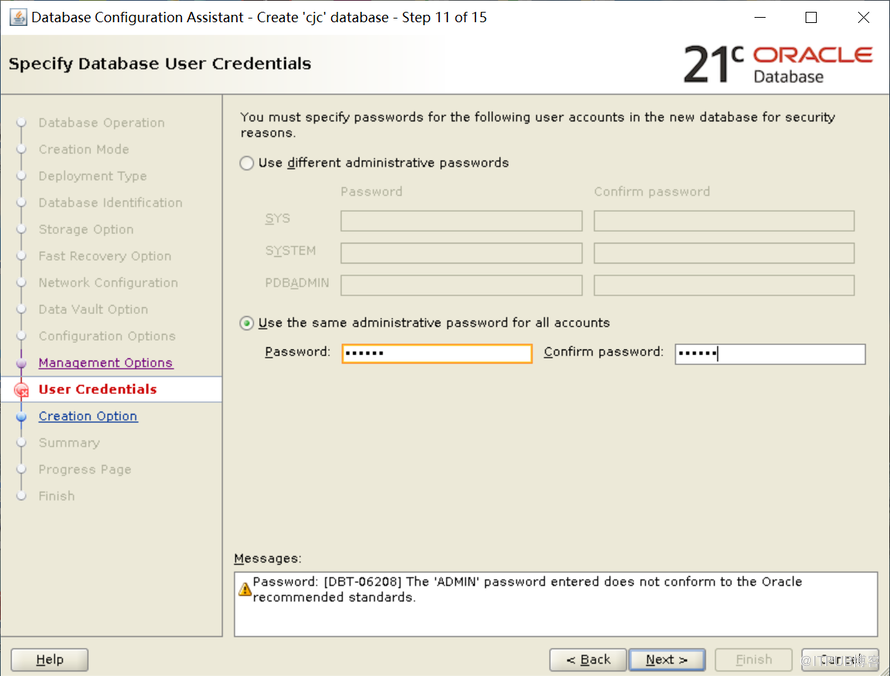Click the PDBADMIN confirm password field
Screen dimensions: 890x676
tap(724, 285)
